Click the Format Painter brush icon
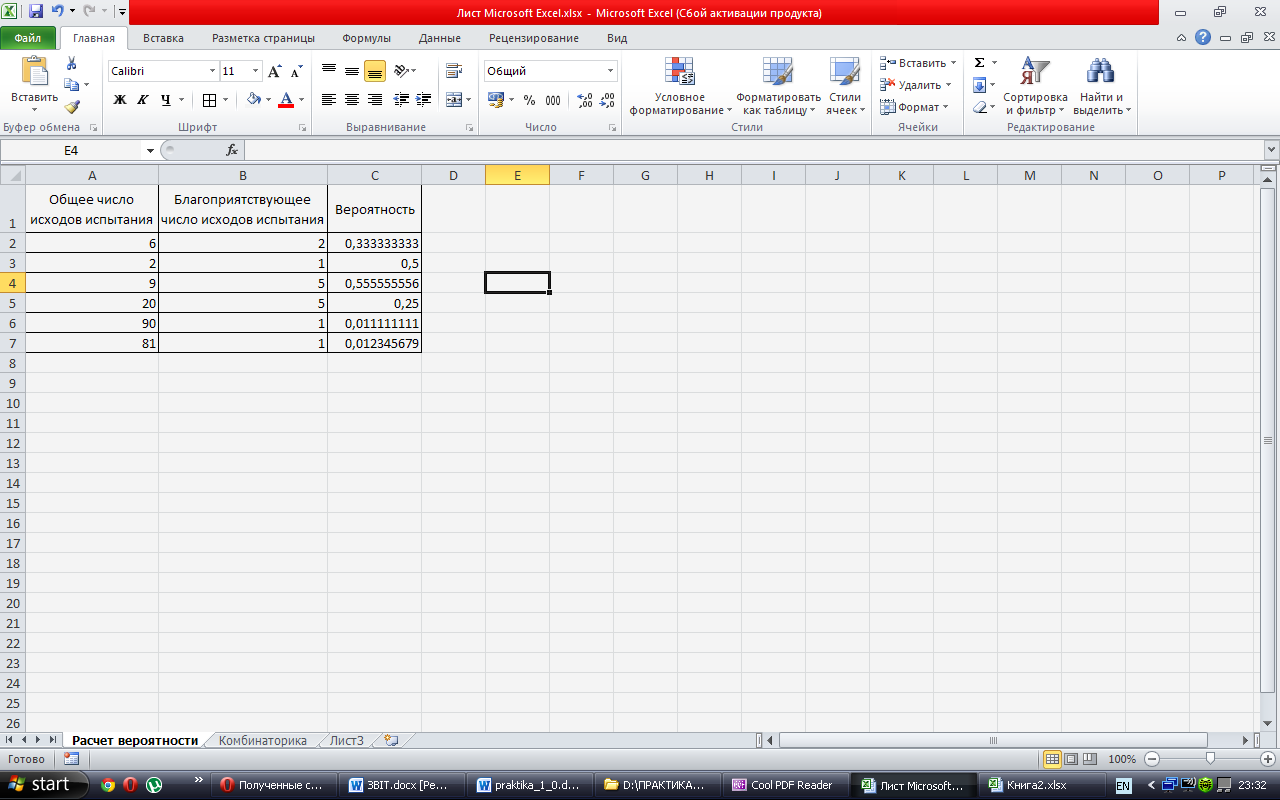Screen dimensions: 1280x800 click(72, 107)
